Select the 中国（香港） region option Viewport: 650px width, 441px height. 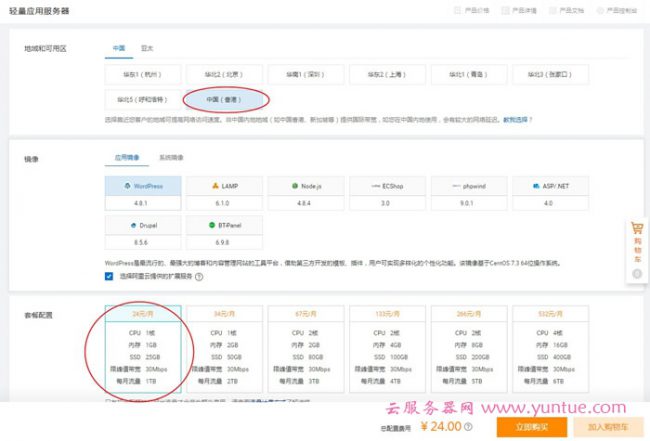[225, 99]
